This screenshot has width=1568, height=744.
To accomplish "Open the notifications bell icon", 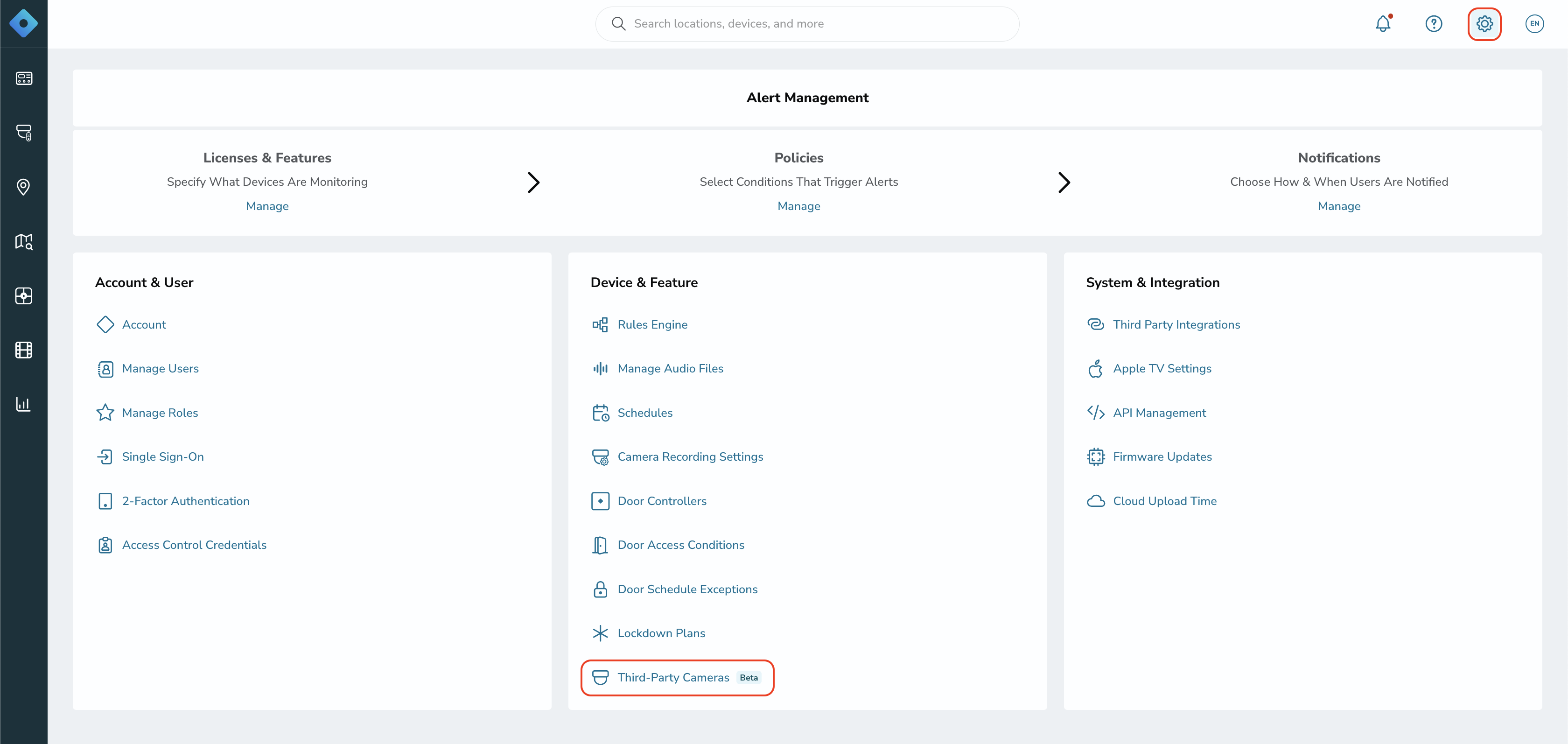I will [x=1383, y=24].
